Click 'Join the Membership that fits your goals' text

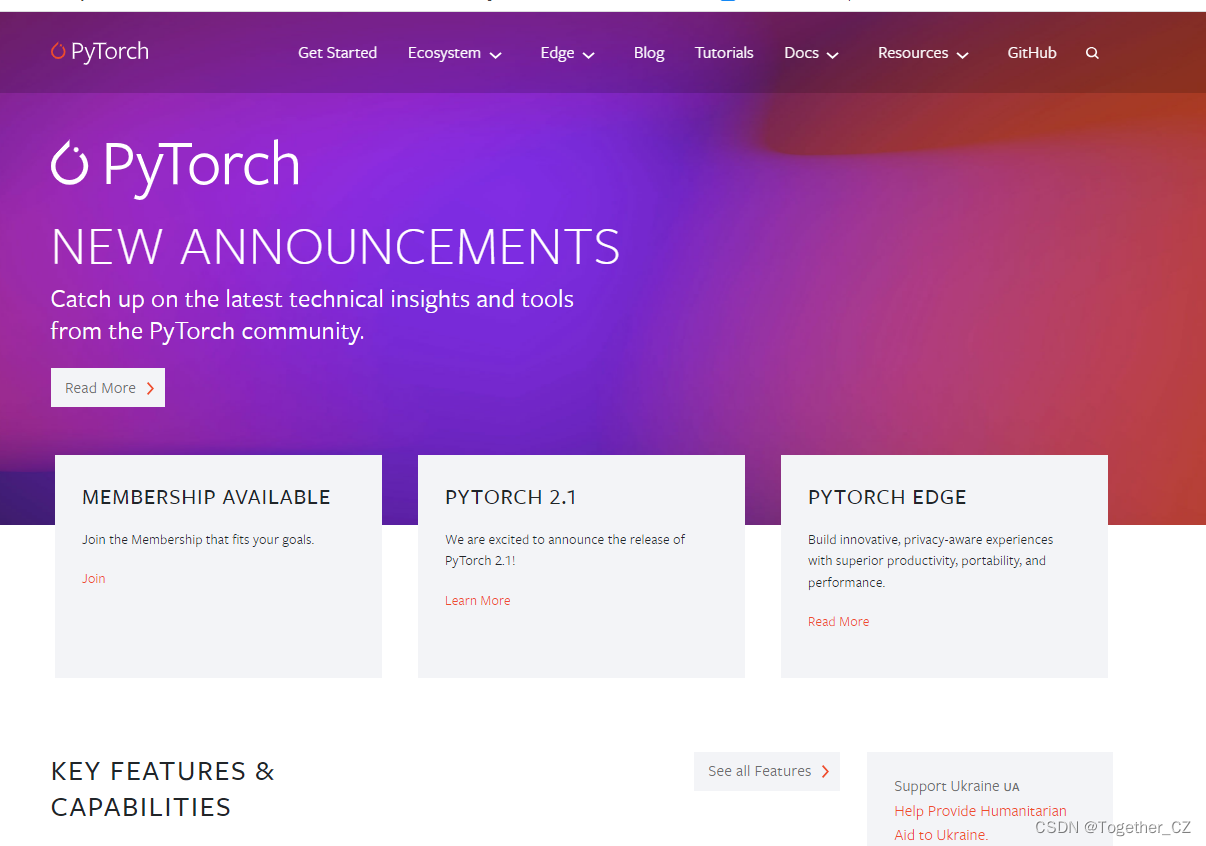pos(198,540)
